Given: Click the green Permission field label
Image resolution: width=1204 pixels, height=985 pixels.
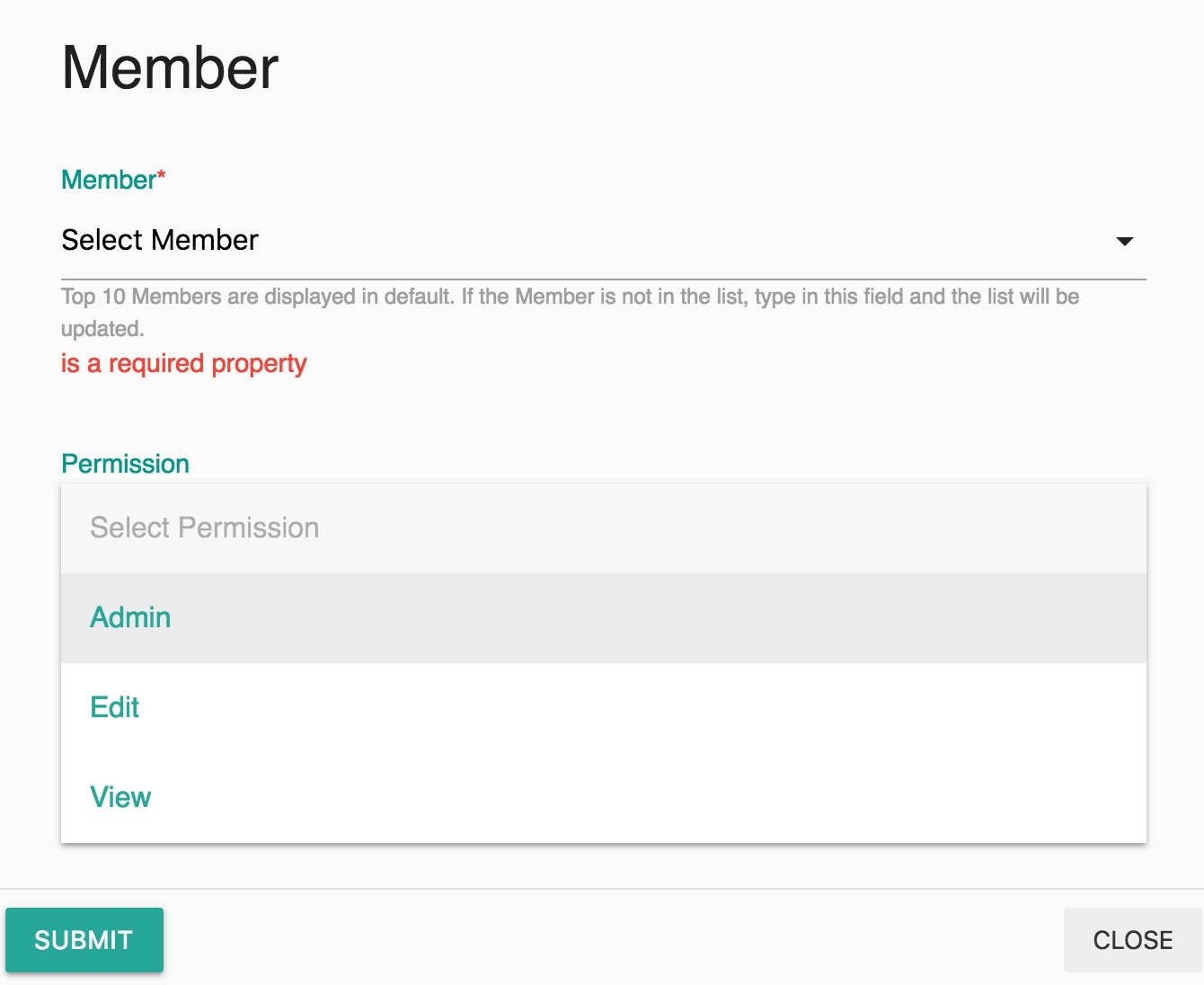Looking at the screenshot, I should (126, 464).
